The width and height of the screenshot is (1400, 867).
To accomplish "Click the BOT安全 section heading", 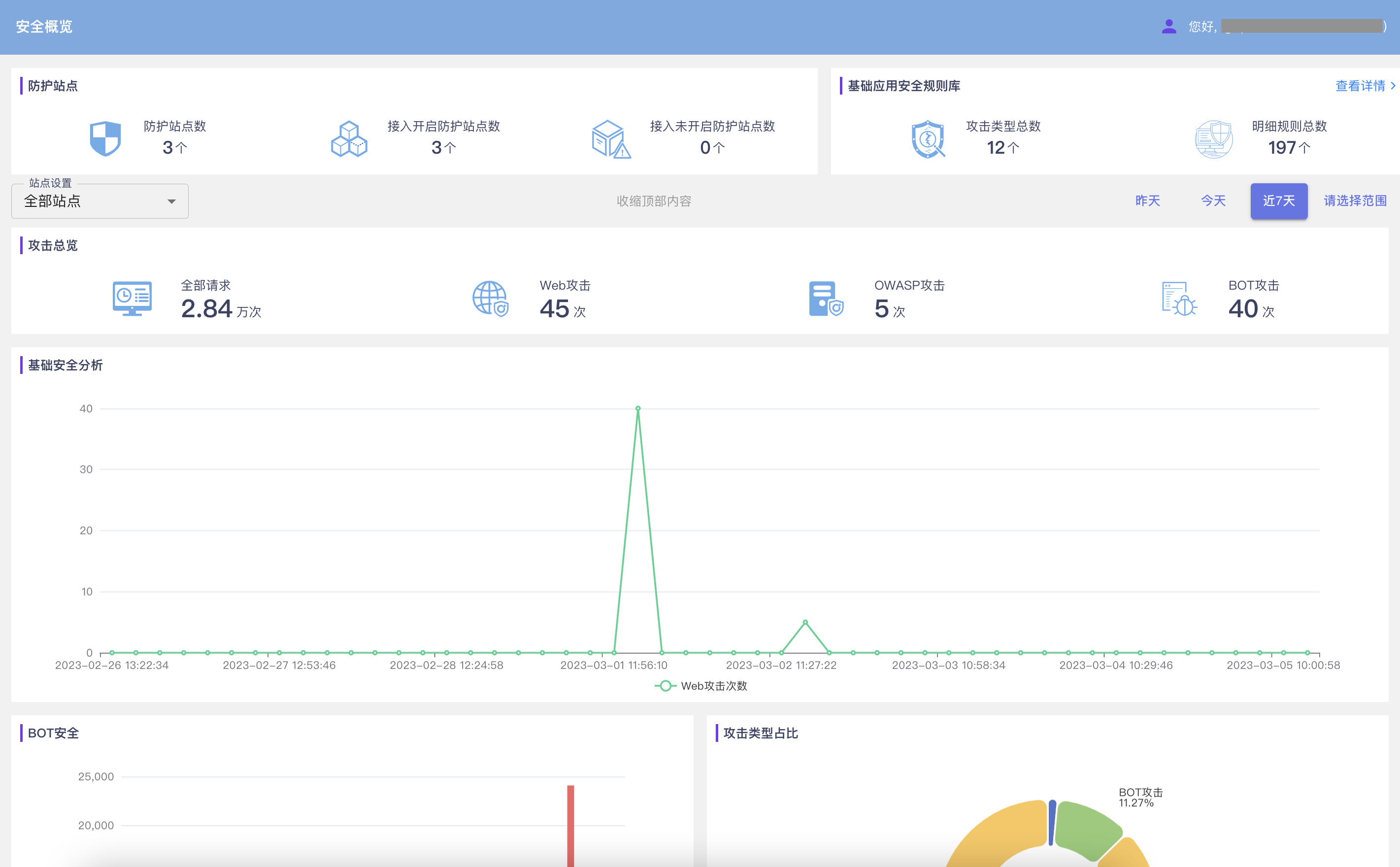I will click(53, 733).
